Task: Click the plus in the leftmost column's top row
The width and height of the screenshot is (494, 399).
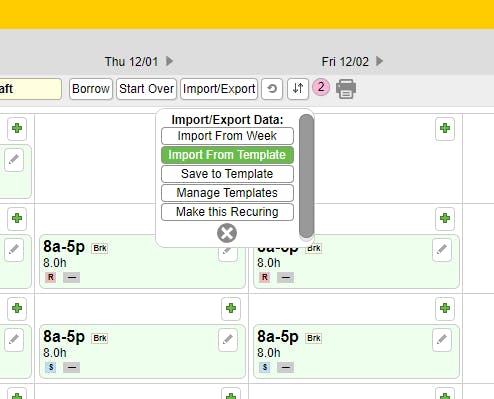Action: click(17, 128)
